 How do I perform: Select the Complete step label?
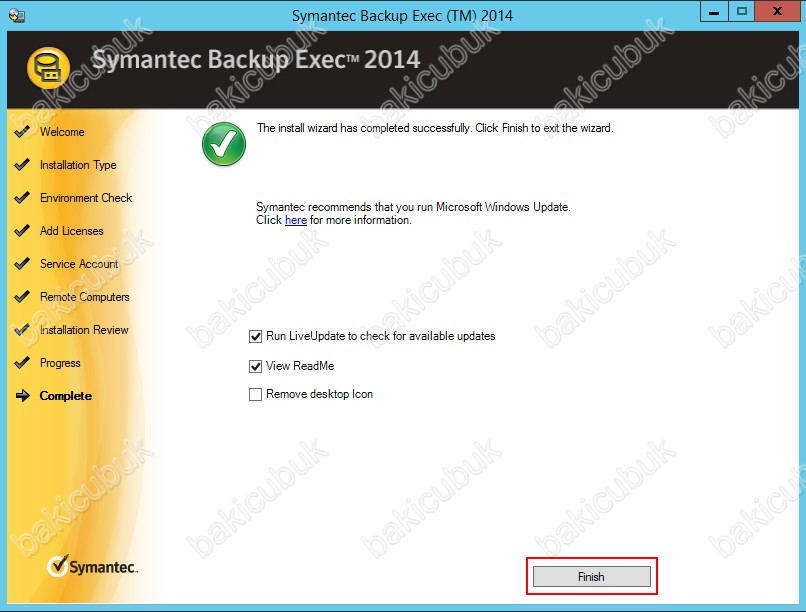click(66, 396)
